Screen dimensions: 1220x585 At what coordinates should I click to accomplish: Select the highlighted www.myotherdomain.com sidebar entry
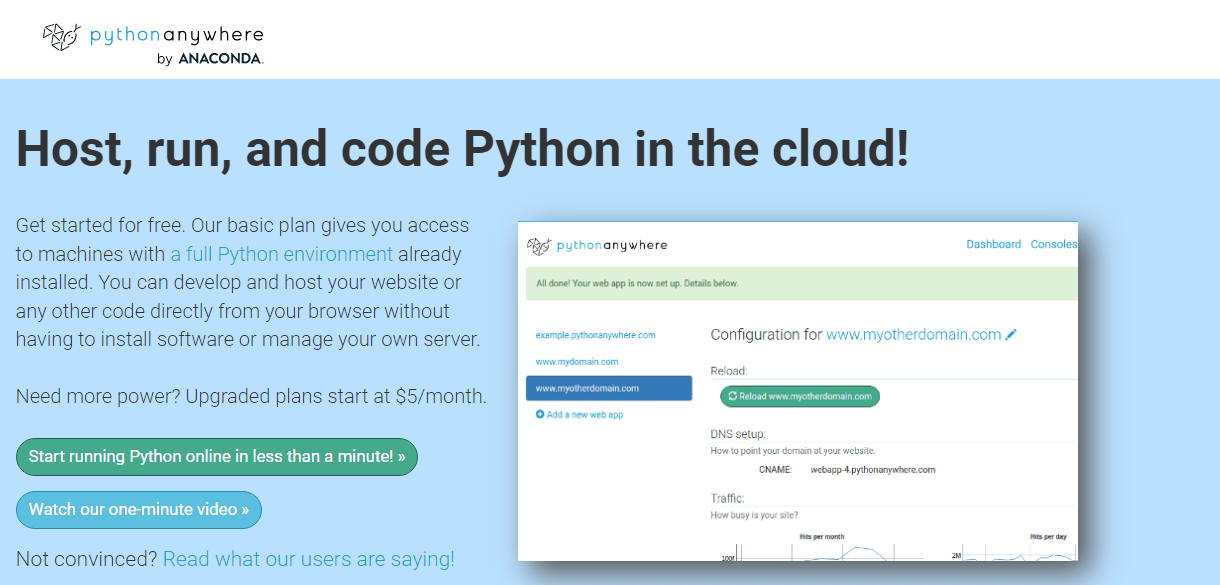coord(608,388)
